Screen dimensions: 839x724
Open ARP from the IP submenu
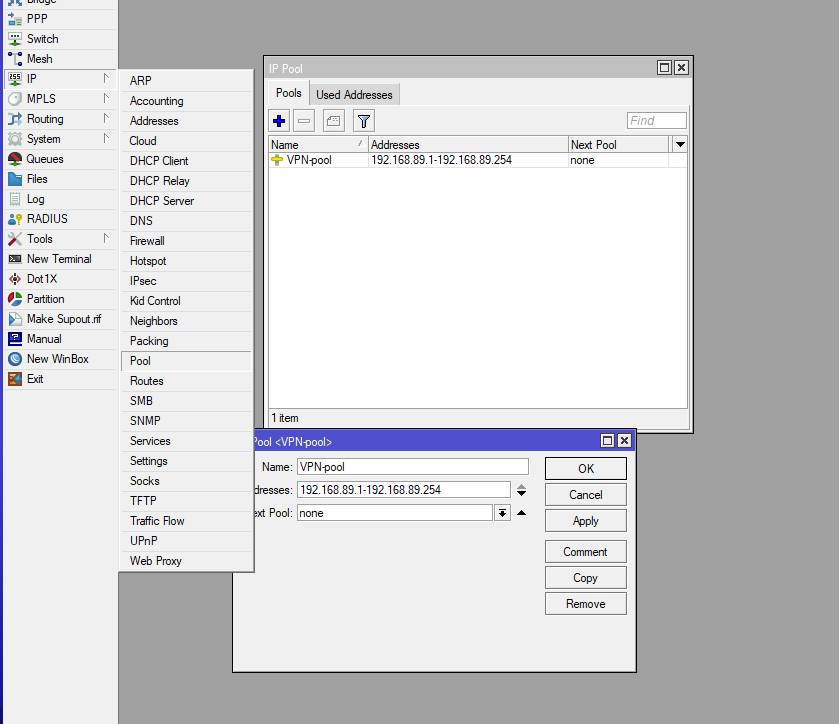(186, 81)
